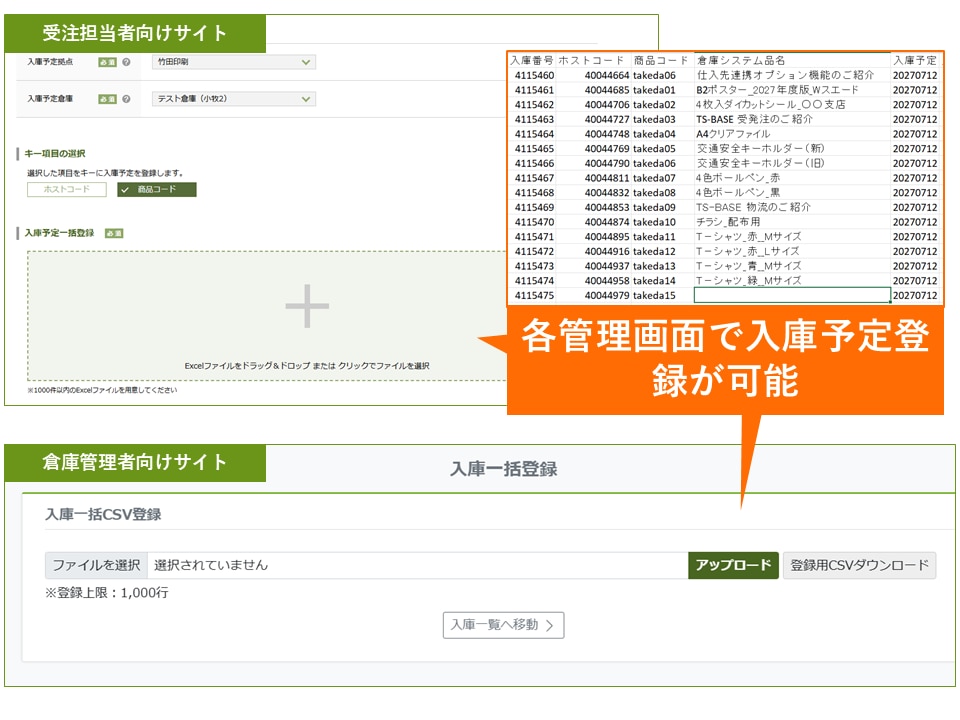Toggle the checked 商品コード key option
Viewport: 960px width, 720px height.
157,189
